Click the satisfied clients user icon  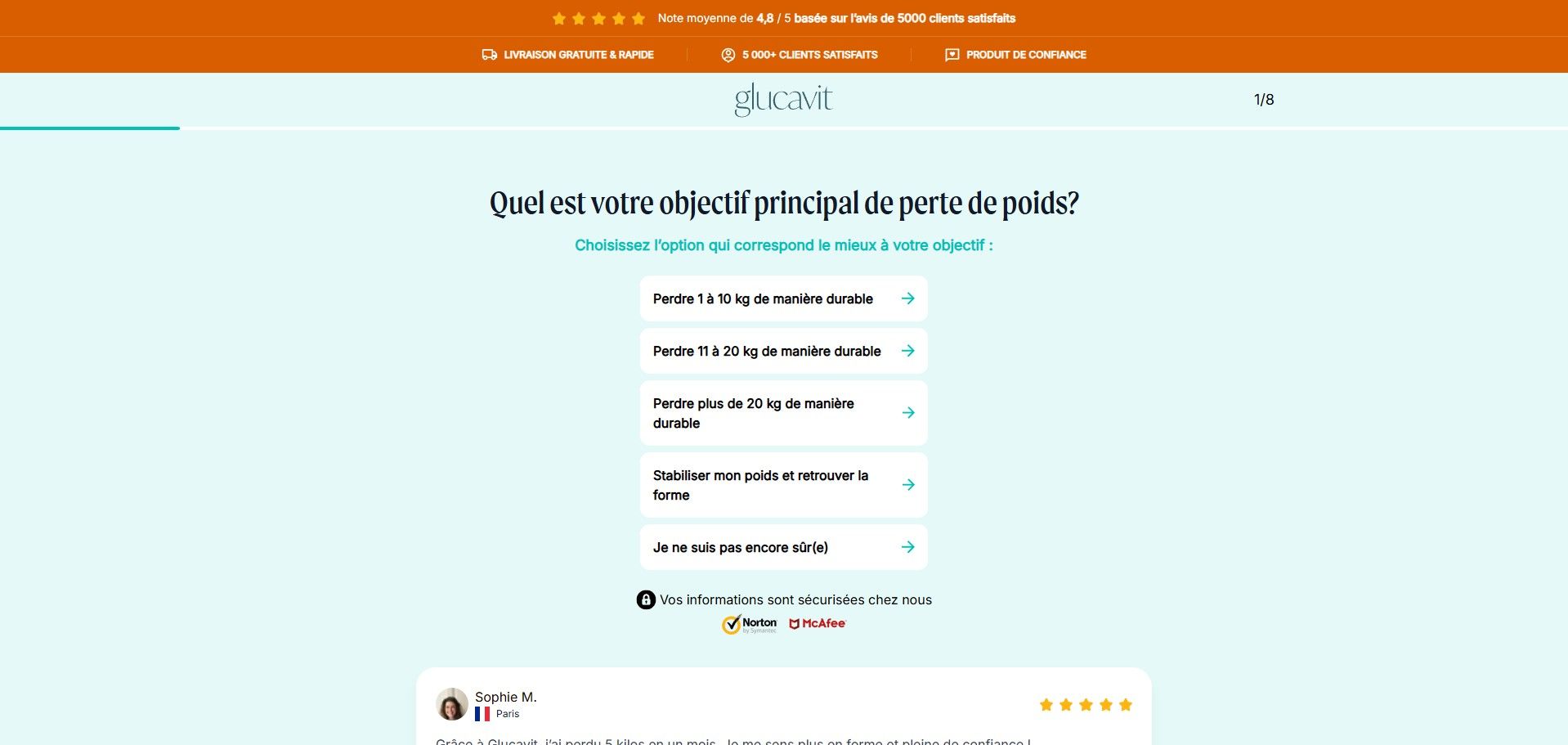(728, 55)
